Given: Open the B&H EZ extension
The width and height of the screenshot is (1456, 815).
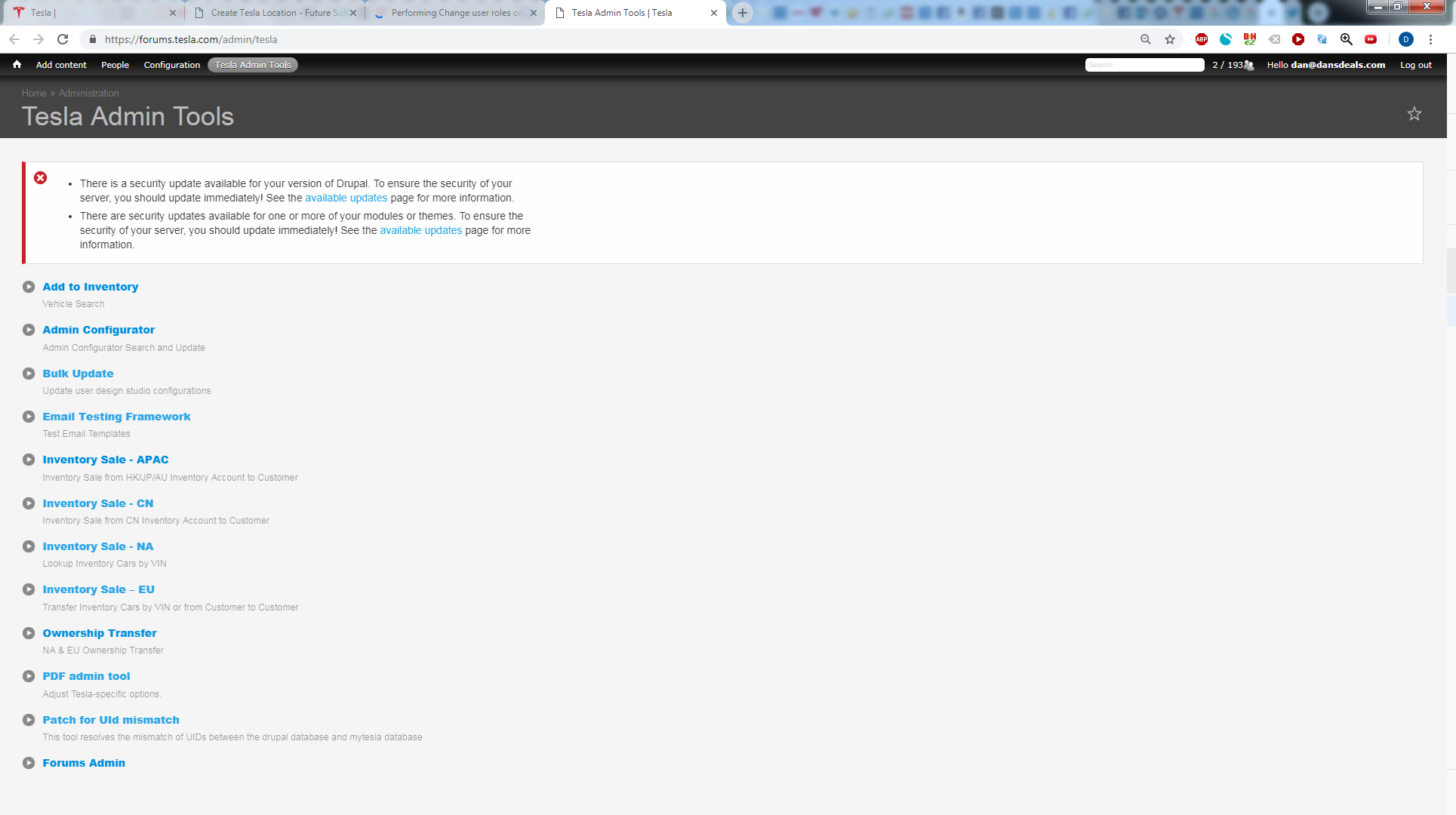Looking at the screenshot, I should (x=1250, y=39).
